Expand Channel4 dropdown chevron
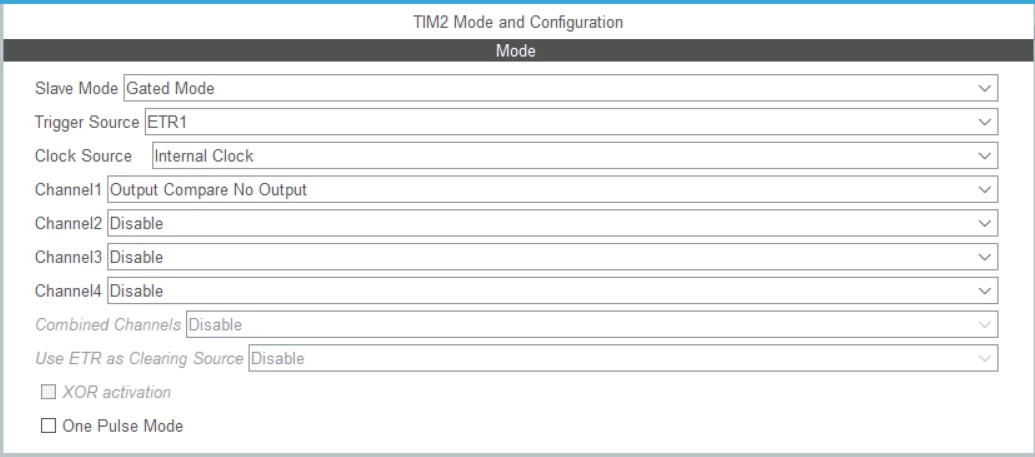Screen dimensions: 1035x457 (984, 291)
